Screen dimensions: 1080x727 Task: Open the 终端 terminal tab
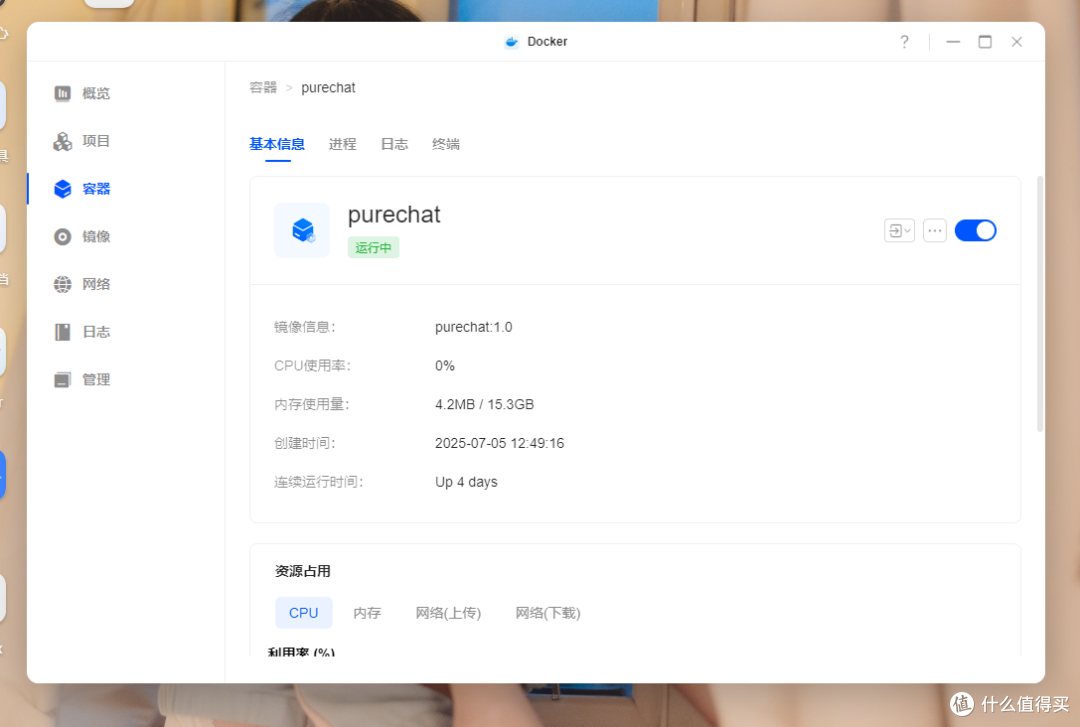click(446, 144)
